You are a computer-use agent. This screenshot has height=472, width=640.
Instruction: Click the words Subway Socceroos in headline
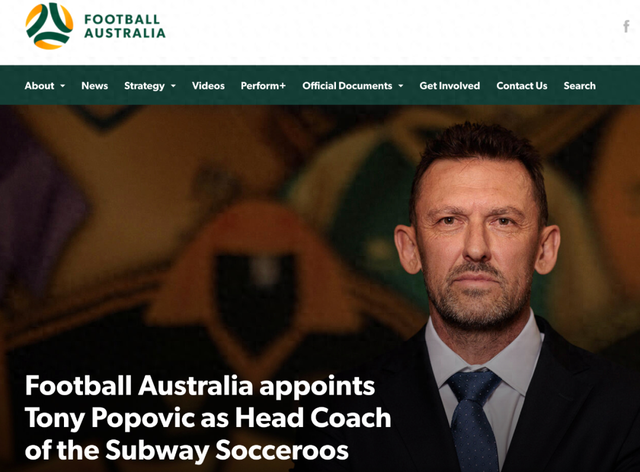pyautogui.click(x=227, y=450)
